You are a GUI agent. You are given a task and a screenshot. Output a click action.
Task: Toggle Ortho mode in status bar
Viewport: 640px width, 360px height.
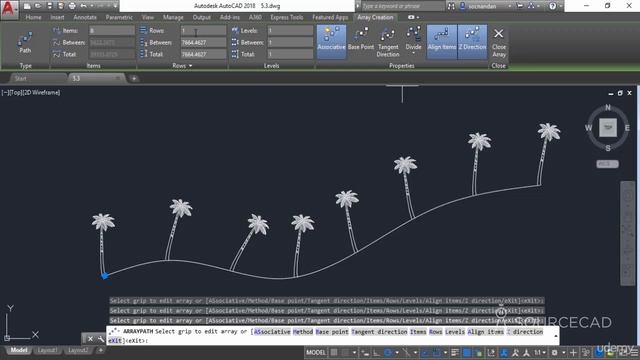[376, 352]
